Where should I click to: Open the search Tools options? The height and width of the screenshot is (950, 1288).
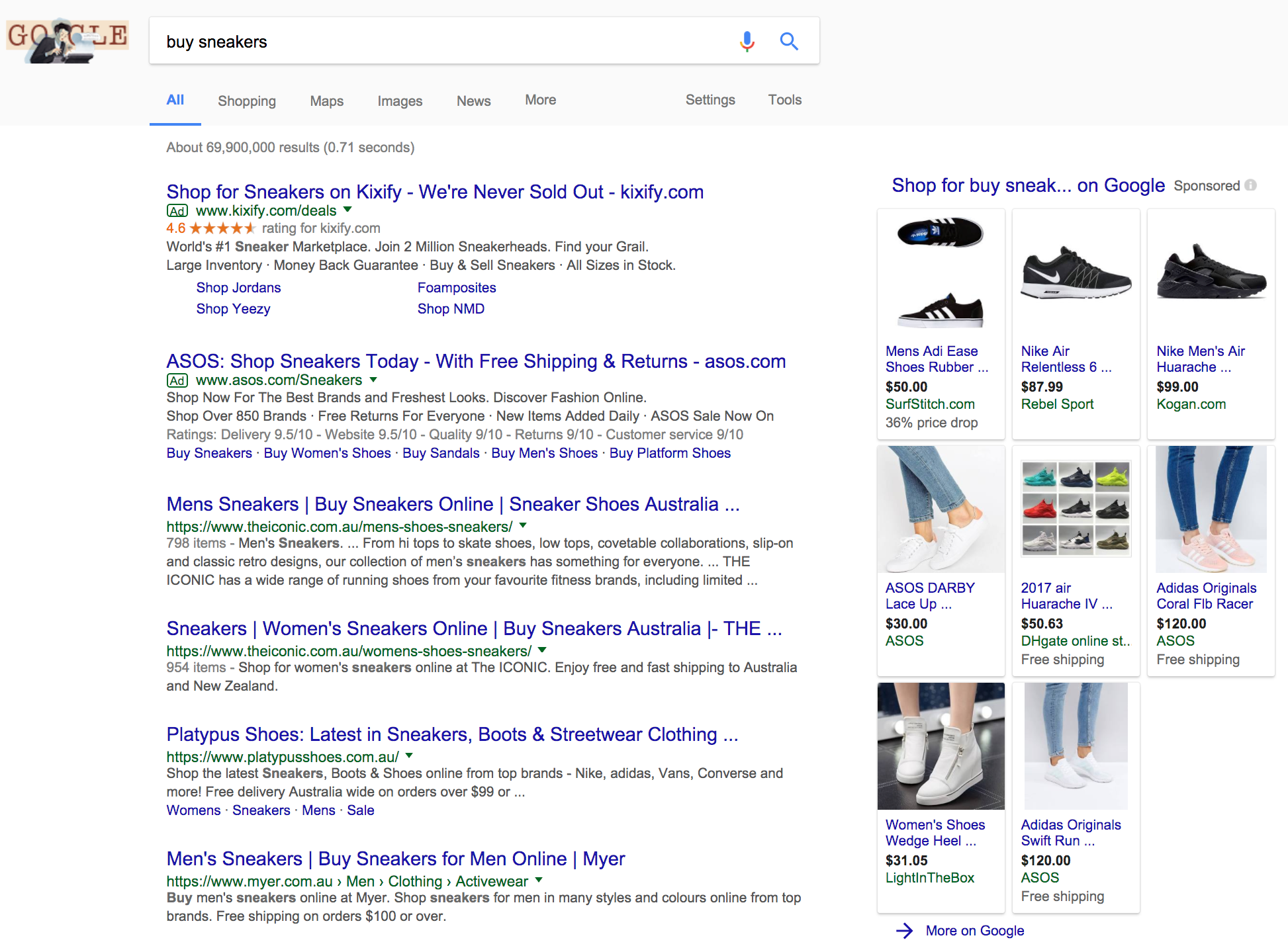tap(785, 100)
